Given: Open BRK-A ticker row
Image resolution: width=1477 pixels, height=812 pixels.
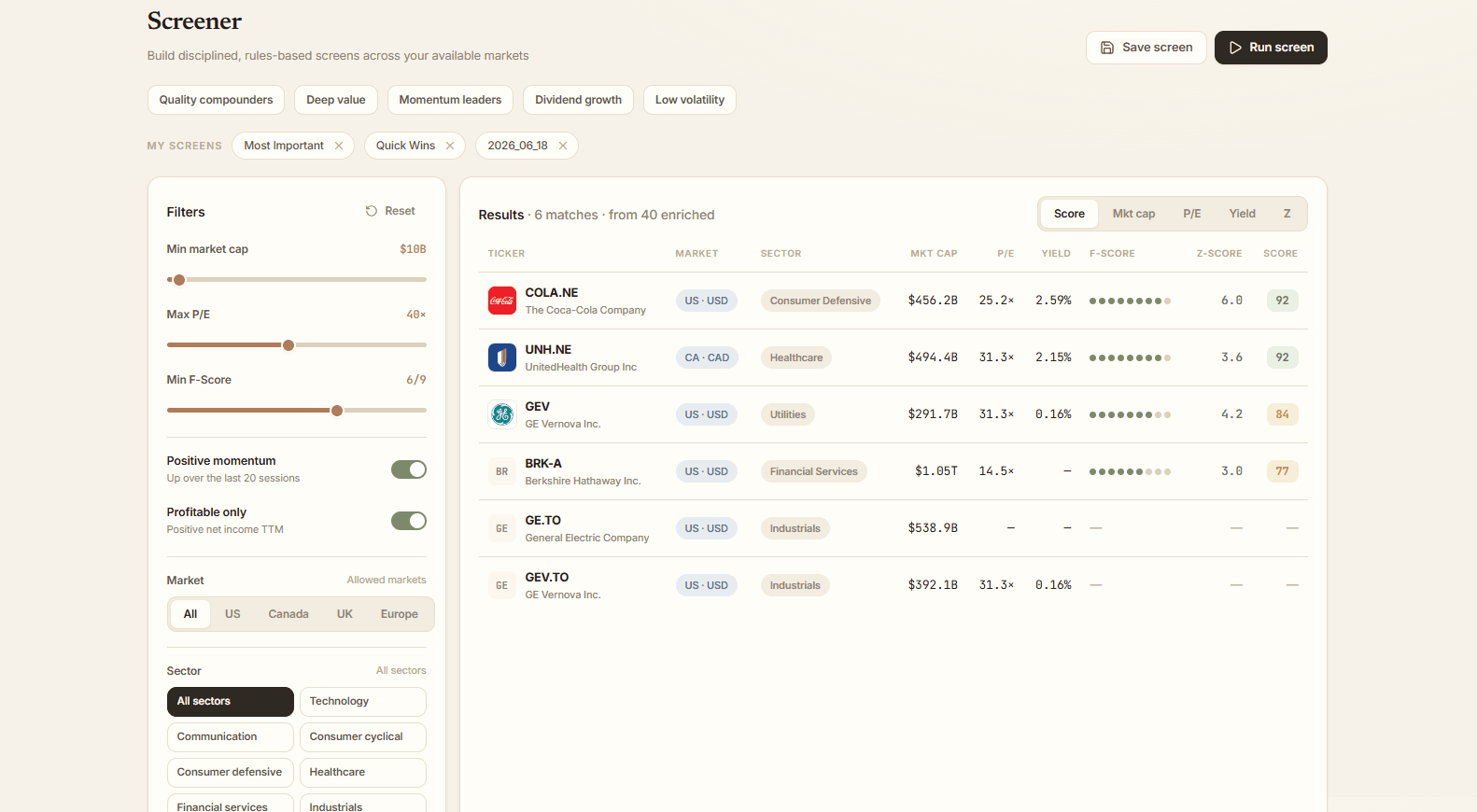Looking at the screenshot, I should 893,471.
